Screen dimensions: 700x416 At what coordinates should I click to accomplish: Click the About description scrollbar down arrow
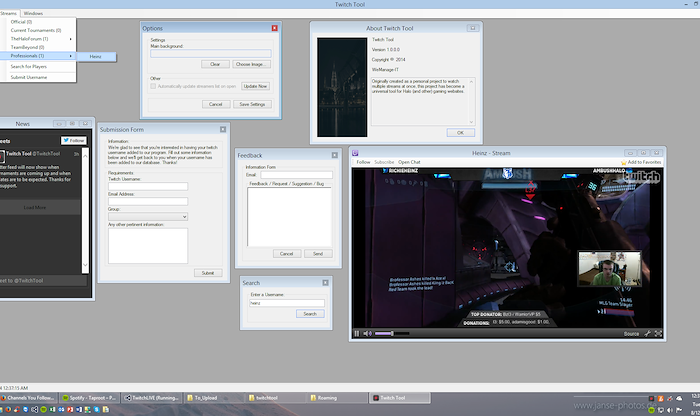pos(471,122)
